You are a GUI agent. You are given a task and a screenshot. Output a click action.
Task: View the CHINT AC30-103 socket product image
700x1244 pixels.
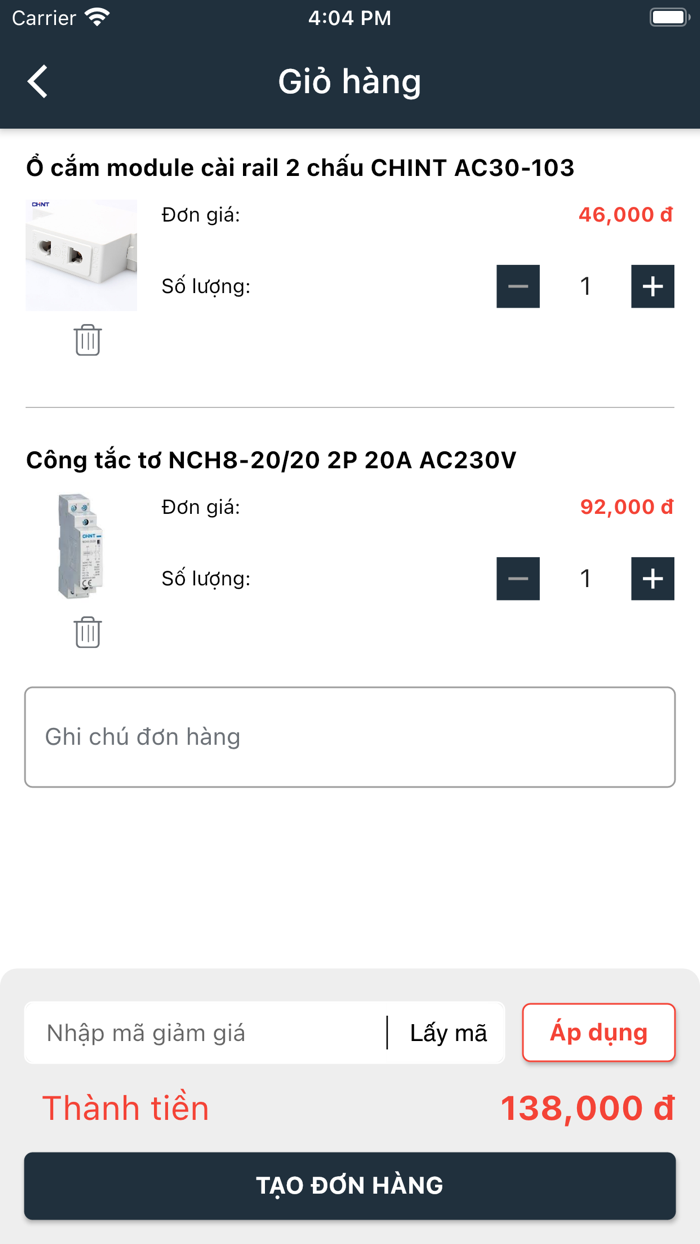click(x=81, y=255)
